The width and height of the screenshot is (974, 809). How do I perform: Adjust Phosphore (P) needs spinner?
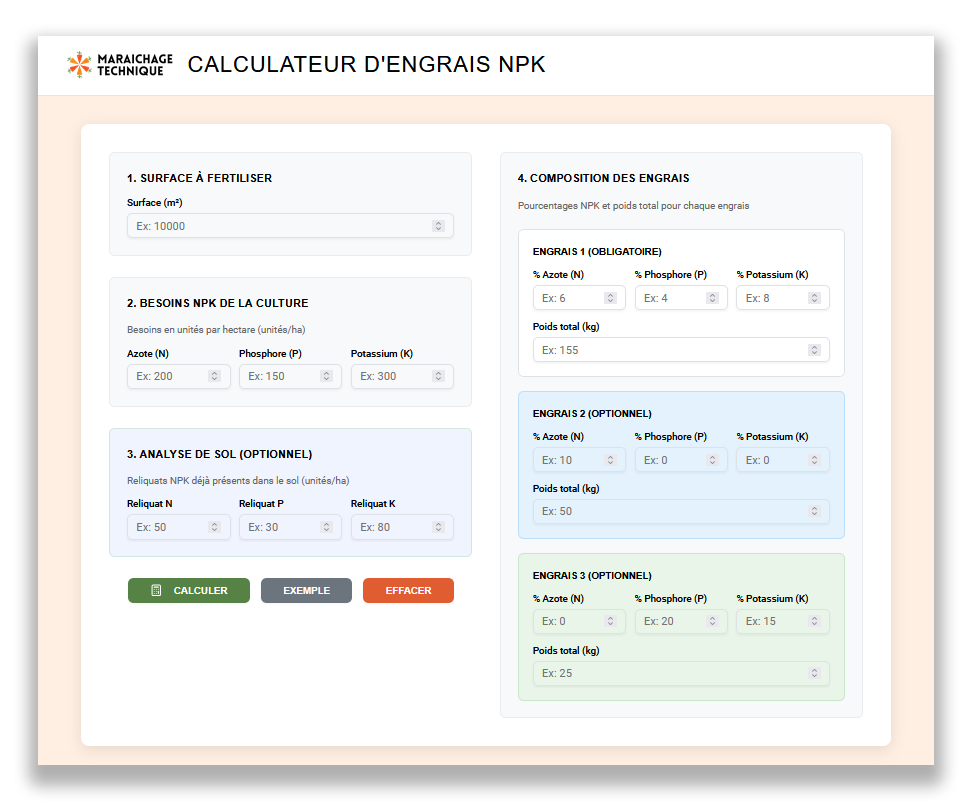[326, 376]
